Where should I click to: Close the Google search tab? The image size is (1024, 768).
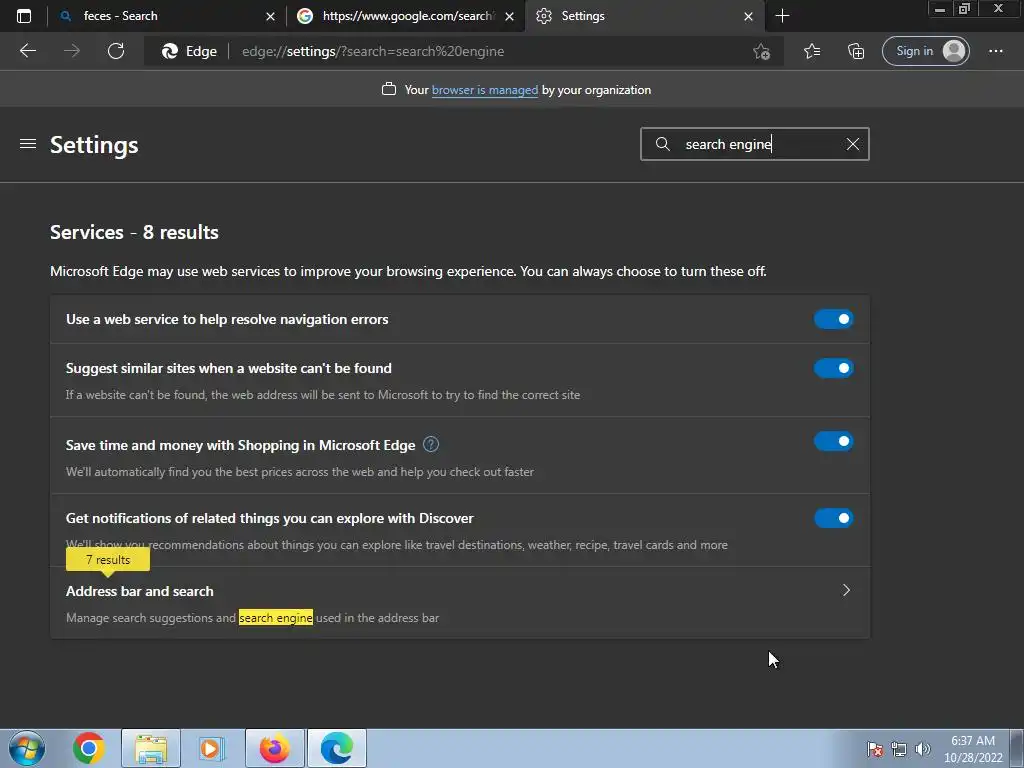tap(509, 16)
